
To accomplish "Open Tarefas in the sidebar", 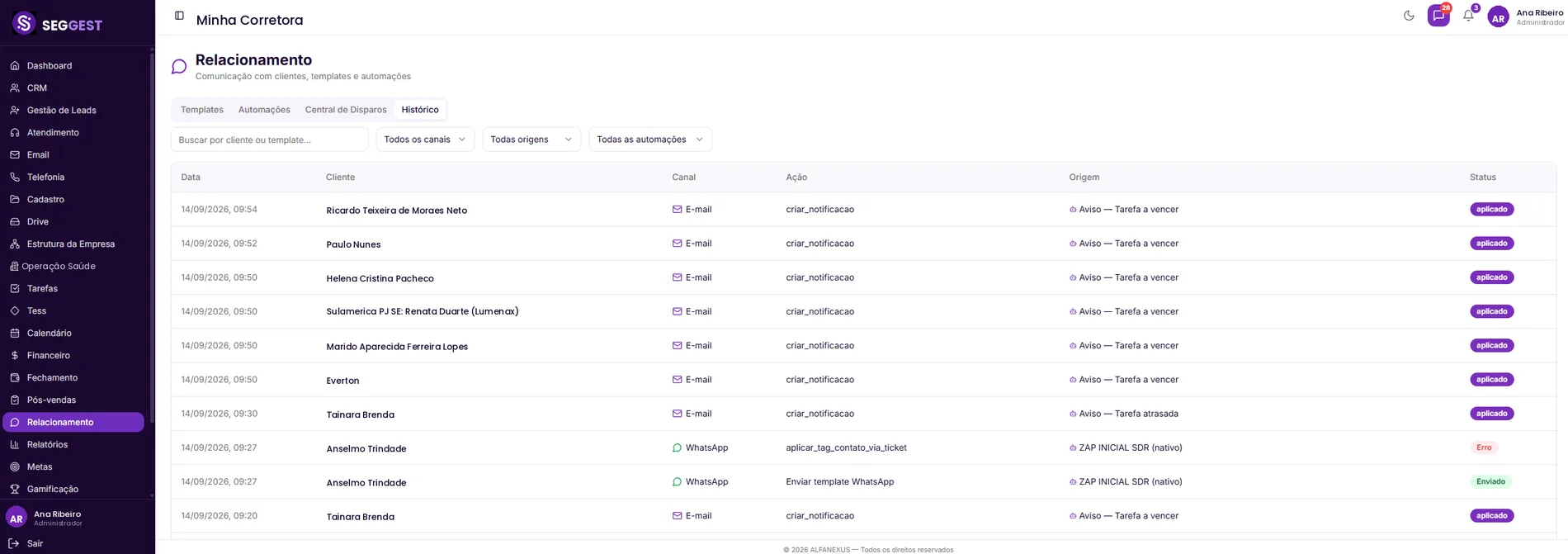I will pos(42,288).
